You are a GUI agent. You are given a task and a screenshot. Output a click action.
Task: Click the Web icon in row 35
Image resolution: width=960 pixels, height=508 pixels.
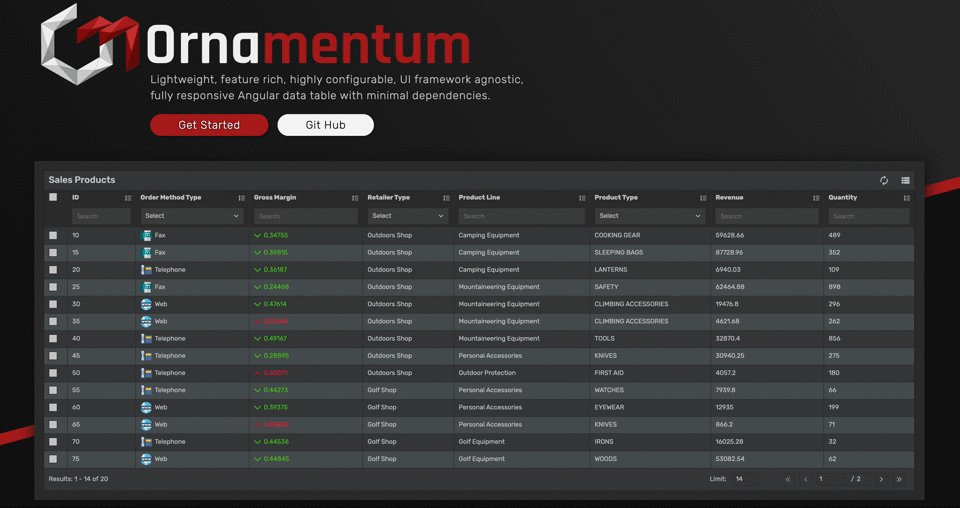coord(146,321)
